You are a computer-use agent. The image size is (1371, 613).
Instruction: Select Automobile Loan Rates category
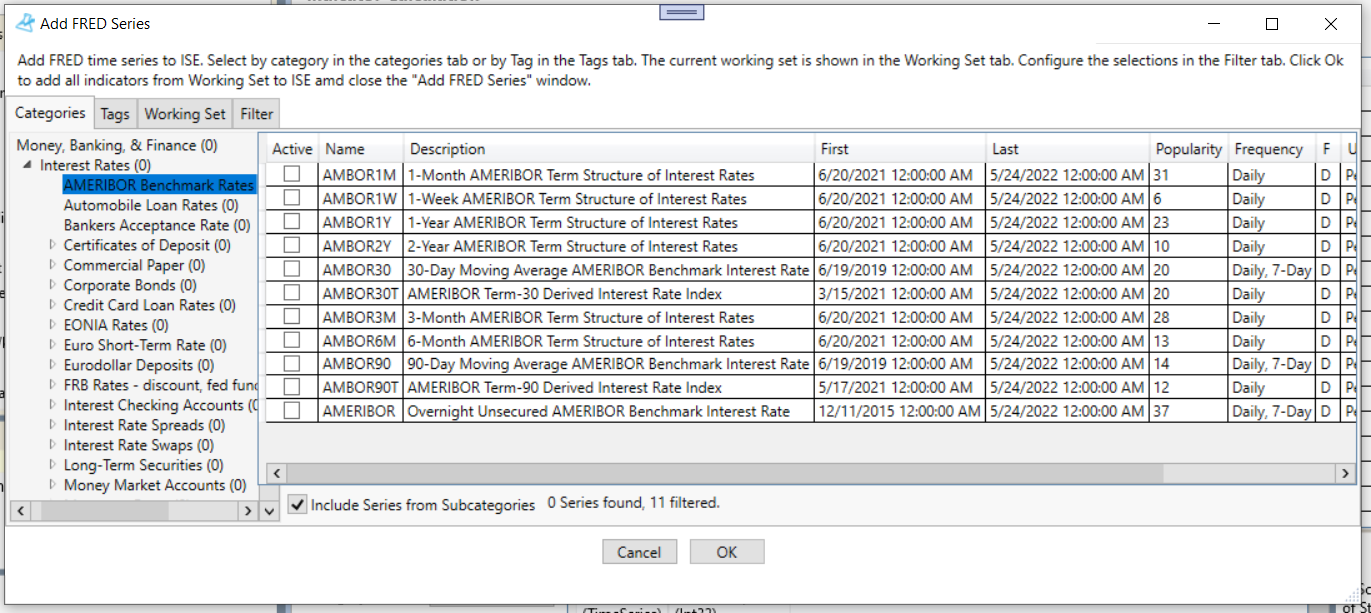tap(151, 205)
